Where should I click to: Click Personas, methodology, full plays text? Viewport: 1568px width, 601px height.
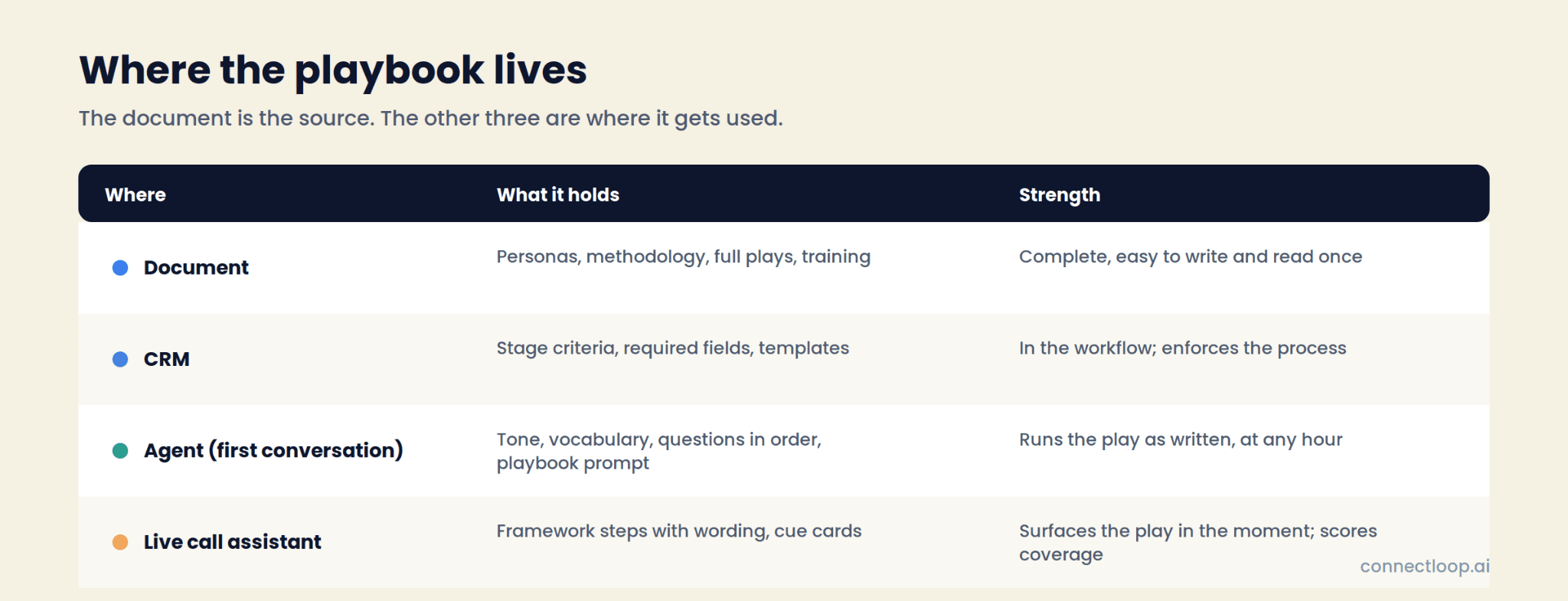684,256
